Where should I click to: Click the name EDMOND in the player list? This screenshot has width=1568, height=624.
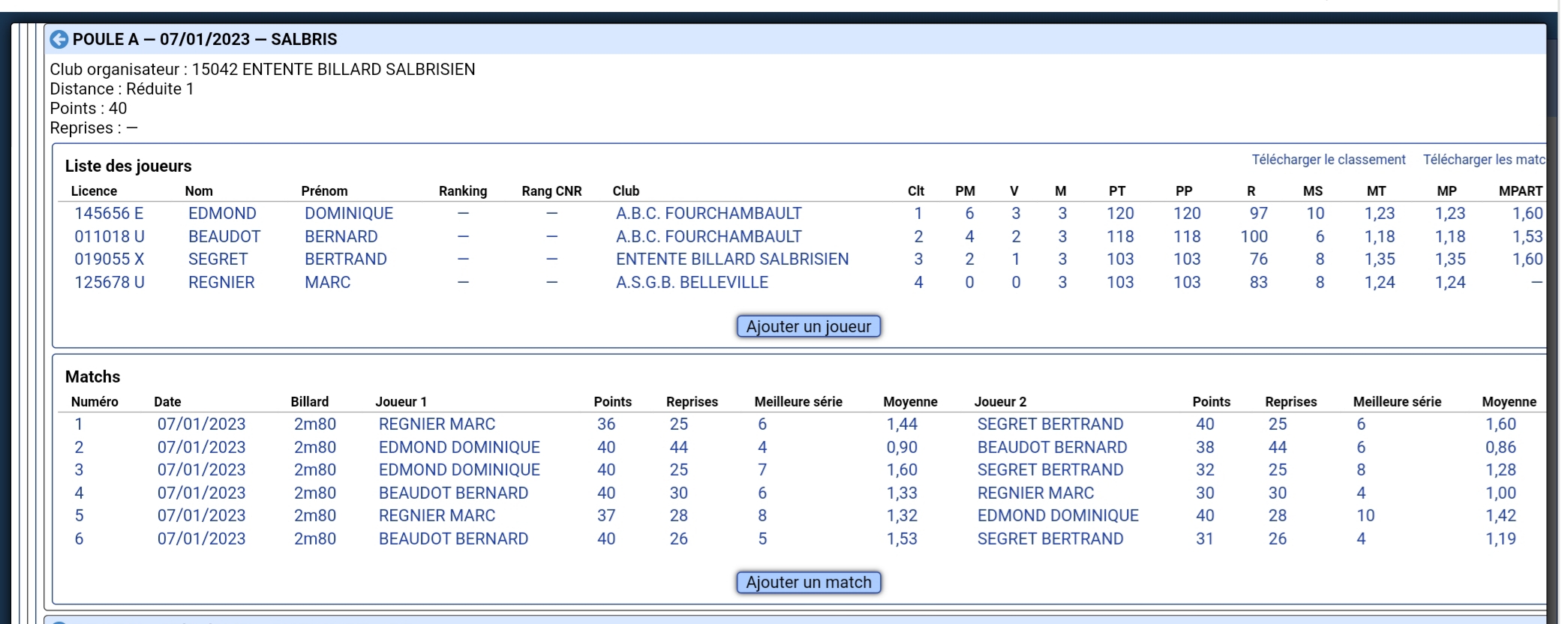[222, 214]
